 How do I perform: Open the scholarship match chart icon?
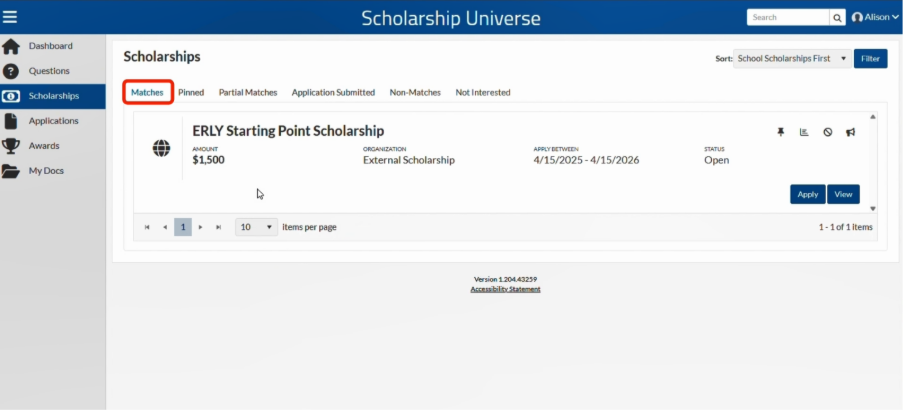point(804,132)
